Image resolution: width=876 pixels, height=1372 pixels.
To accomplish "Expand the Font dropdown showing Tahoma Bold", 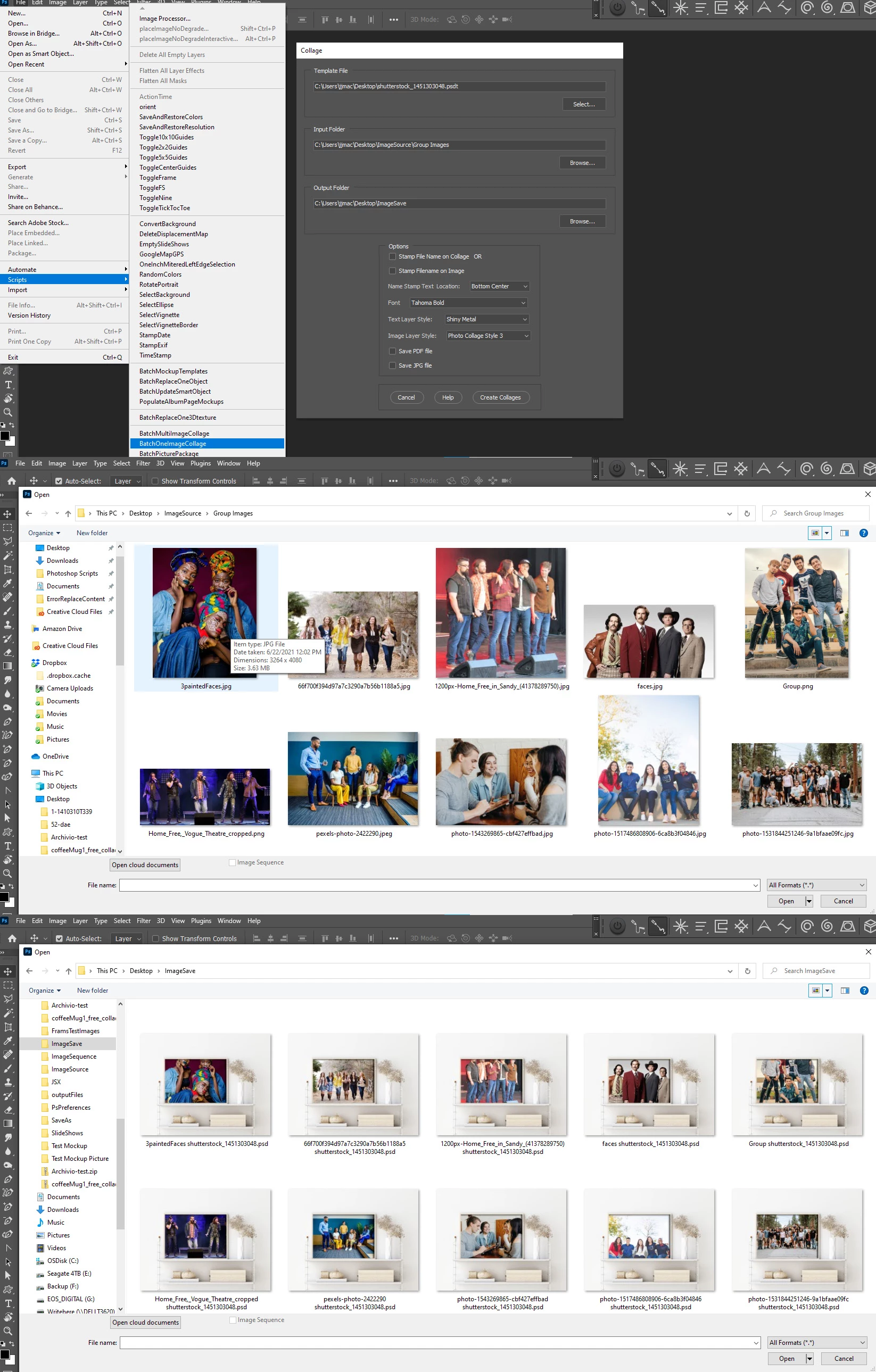I will (x=468, y=303).
